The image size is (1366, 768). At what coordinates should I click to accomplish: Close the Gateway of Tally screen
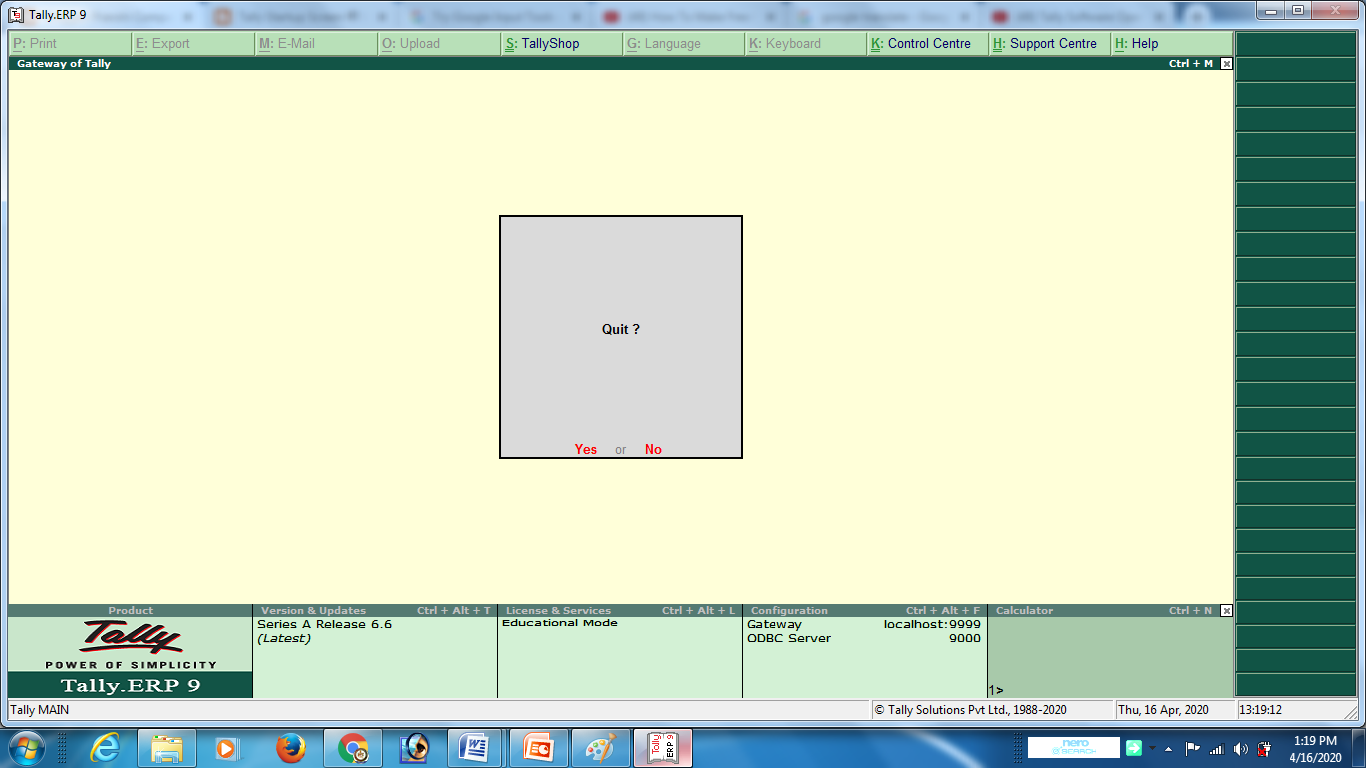pyautogui.click(x=1227, y=63)
